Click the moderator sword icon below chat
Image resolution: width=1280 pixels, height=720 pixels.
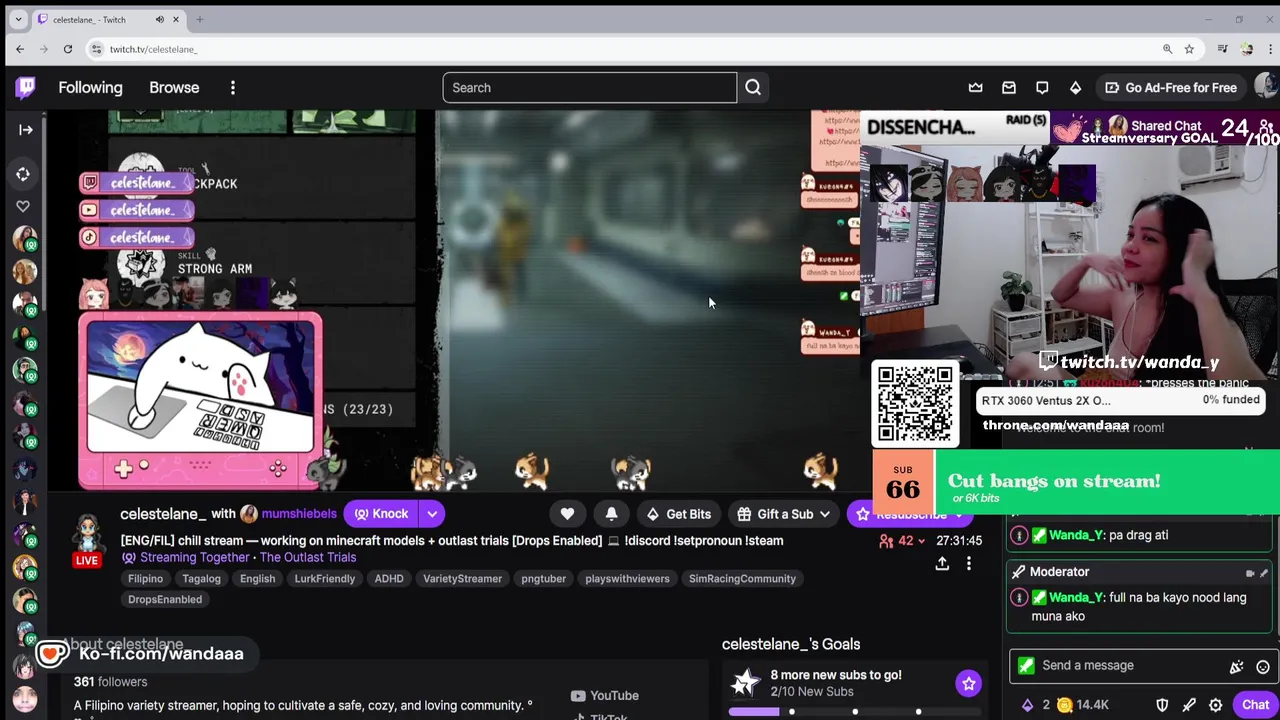click(1189, 705)
